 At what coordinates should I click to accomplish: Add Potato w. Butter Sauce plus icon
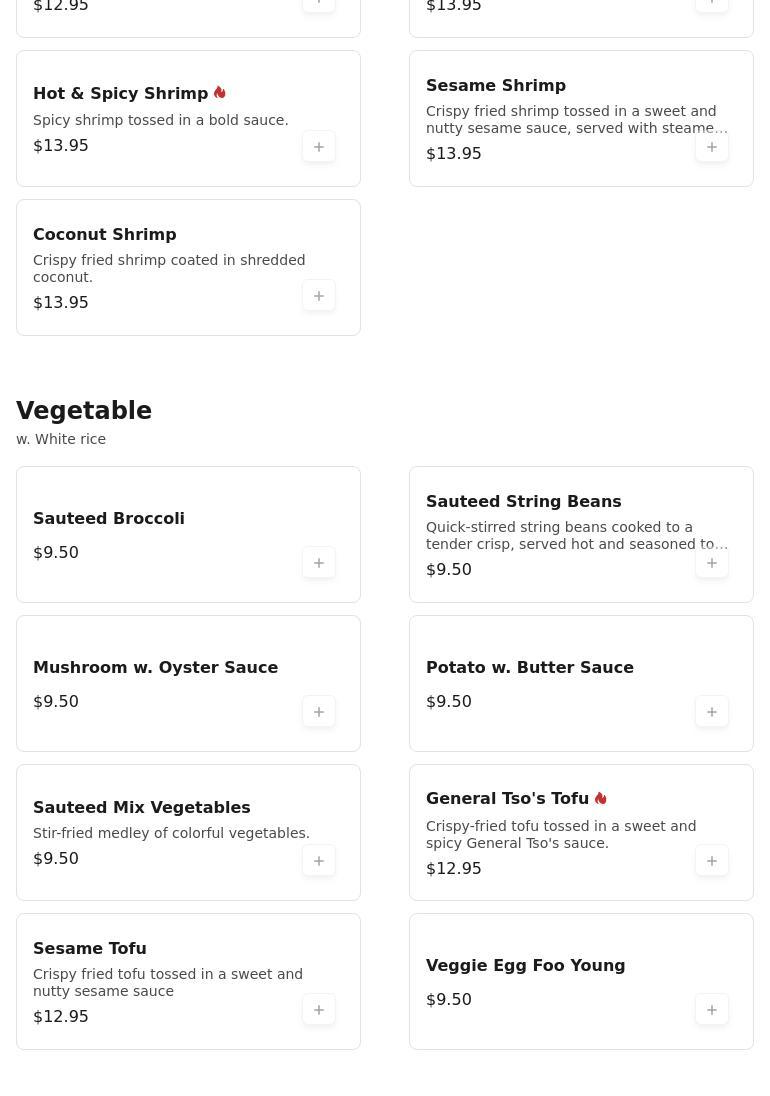pos(711,712)
